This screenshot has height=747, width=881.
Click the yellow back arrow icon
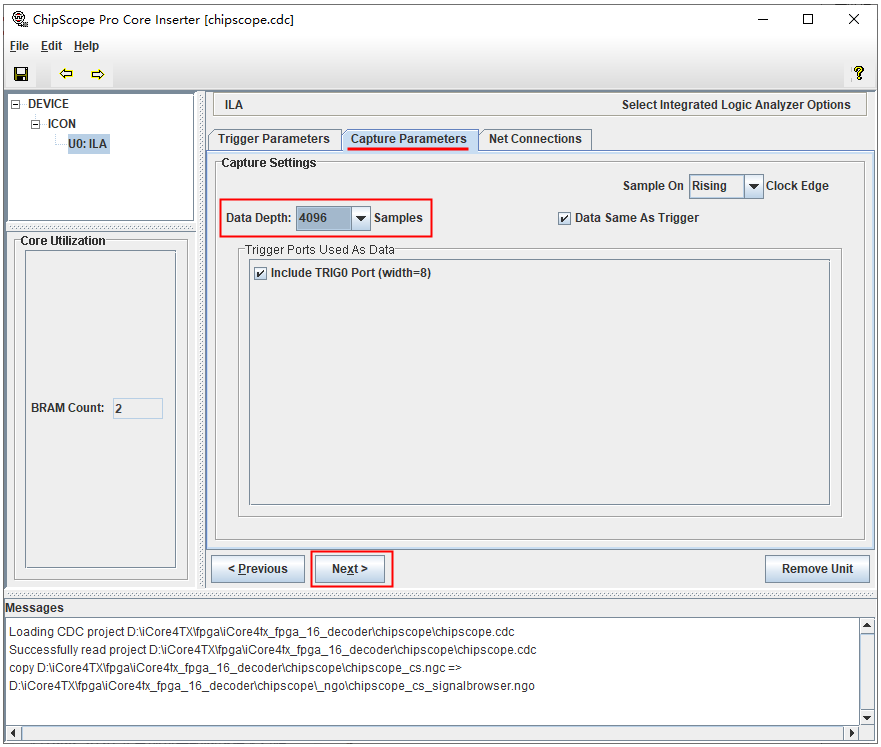coord(66,74)
